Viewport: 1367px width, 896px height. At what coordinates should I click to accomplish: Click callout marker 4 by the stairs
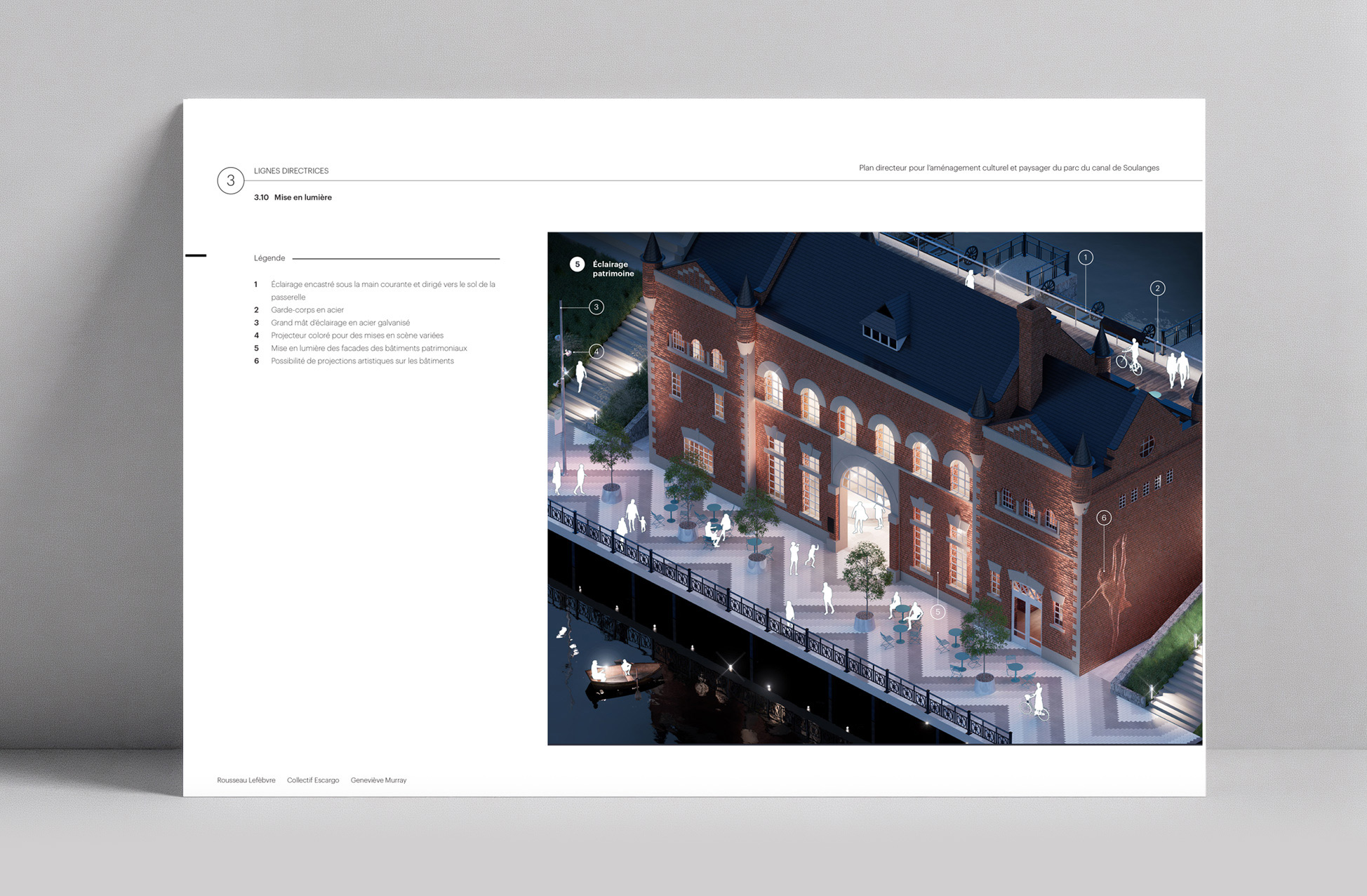596,352
